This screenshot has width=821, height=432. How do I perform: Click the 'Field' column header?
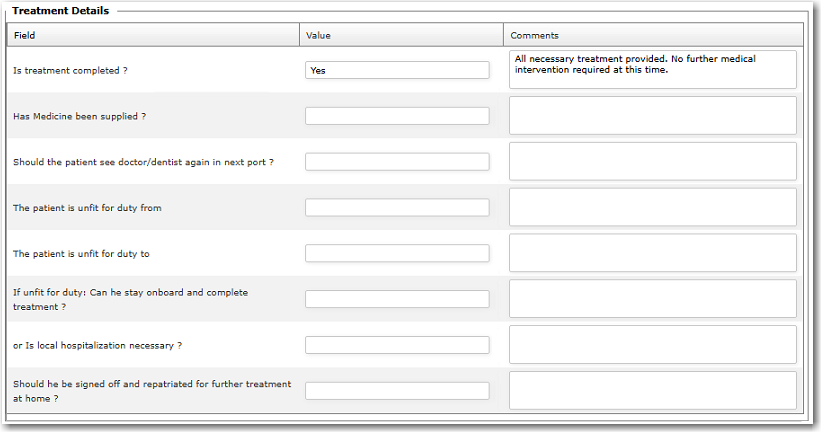25,36
